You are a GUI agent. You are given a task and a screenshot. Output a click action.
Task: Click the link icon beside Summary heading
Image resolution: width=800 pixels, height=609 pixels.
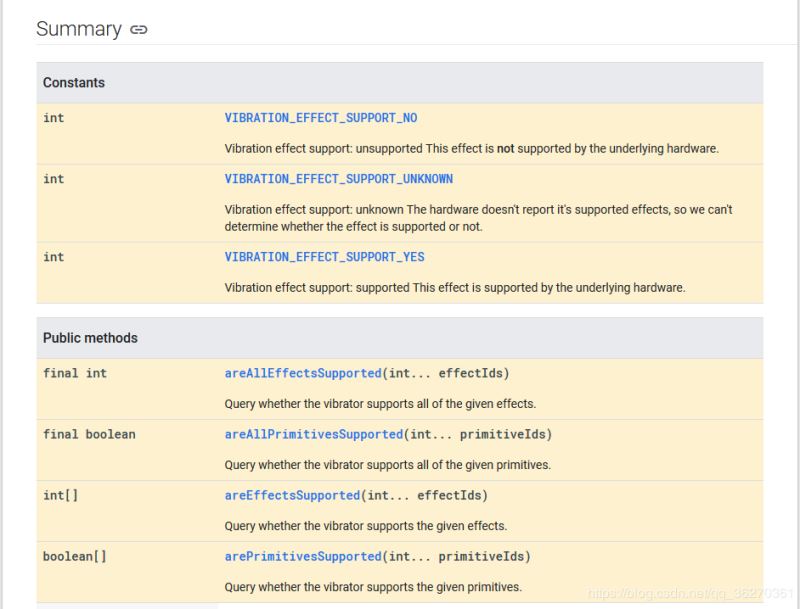coord(139,30)
